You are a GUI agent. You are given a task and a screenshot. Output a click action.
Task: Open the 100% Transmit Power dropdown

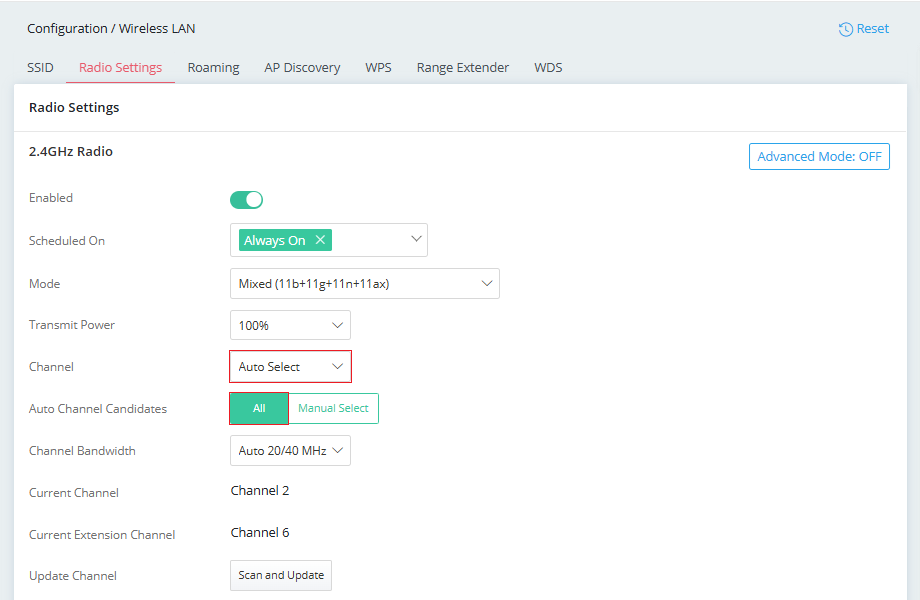290,325
